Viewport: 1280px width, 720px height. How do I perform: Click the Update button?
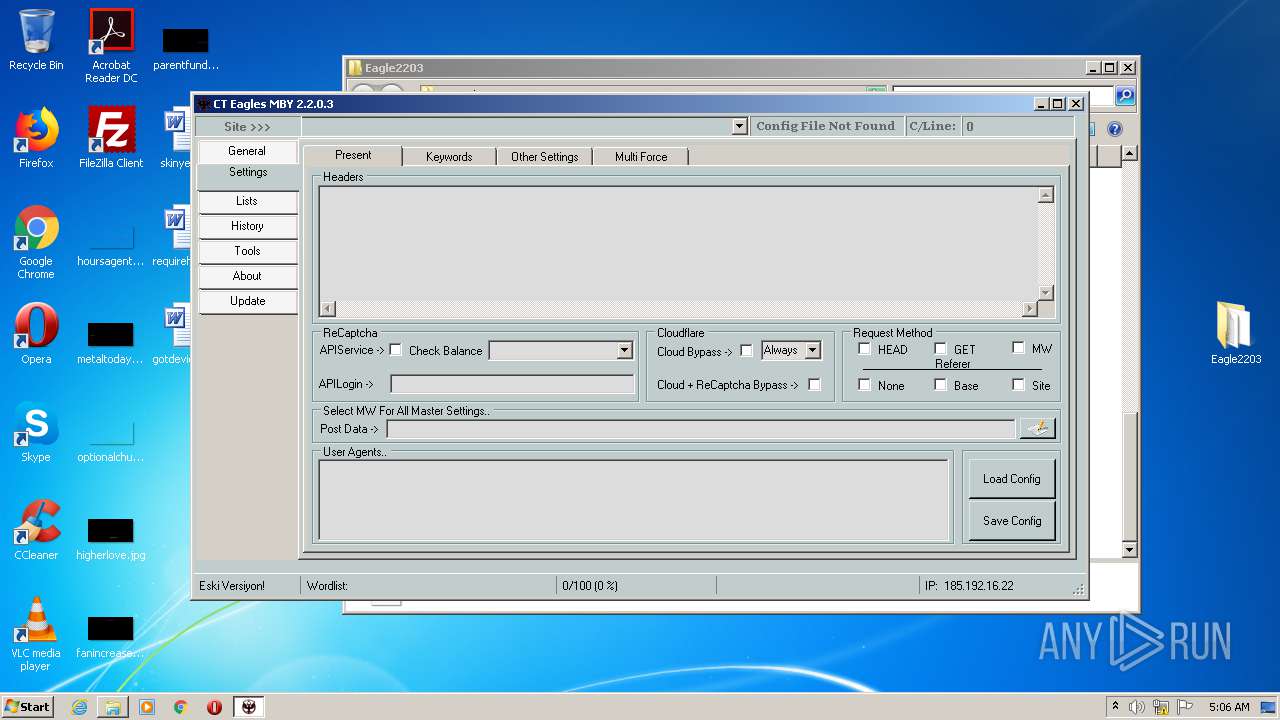point(247,301)
